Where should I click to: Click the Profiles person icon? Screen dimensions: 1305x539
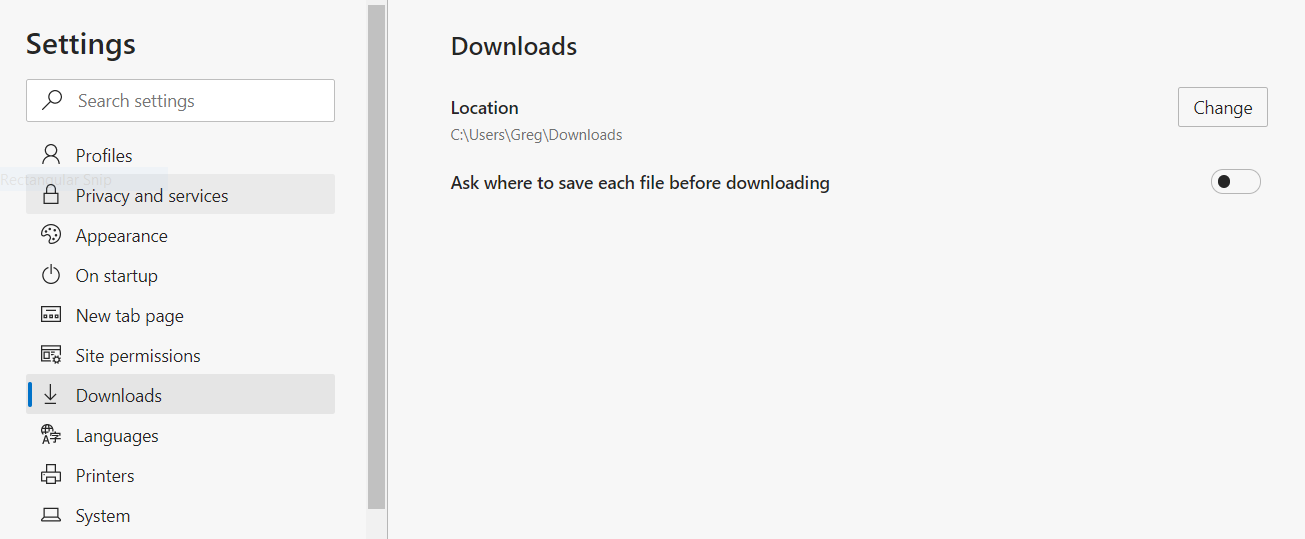[50, 155]
